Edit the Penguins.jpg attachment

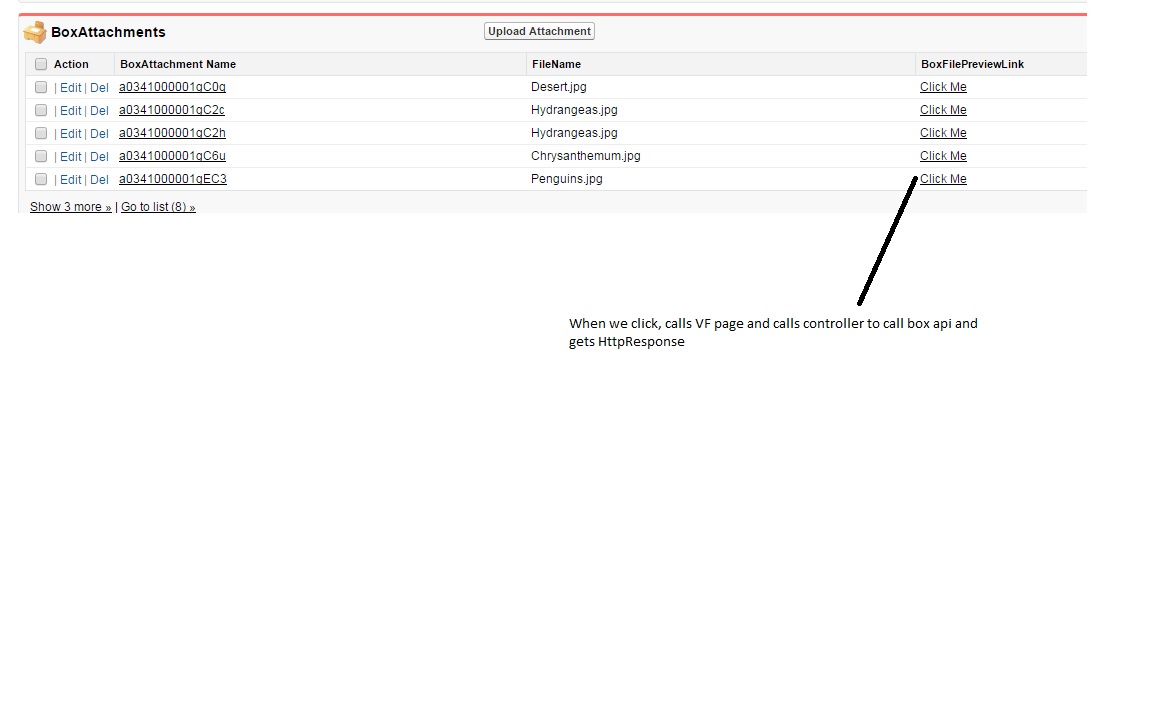71,179
